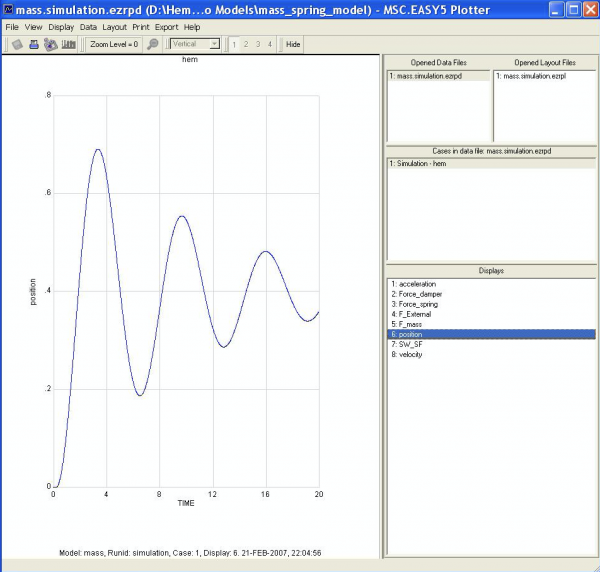Click the Cases in data file header

492,151
